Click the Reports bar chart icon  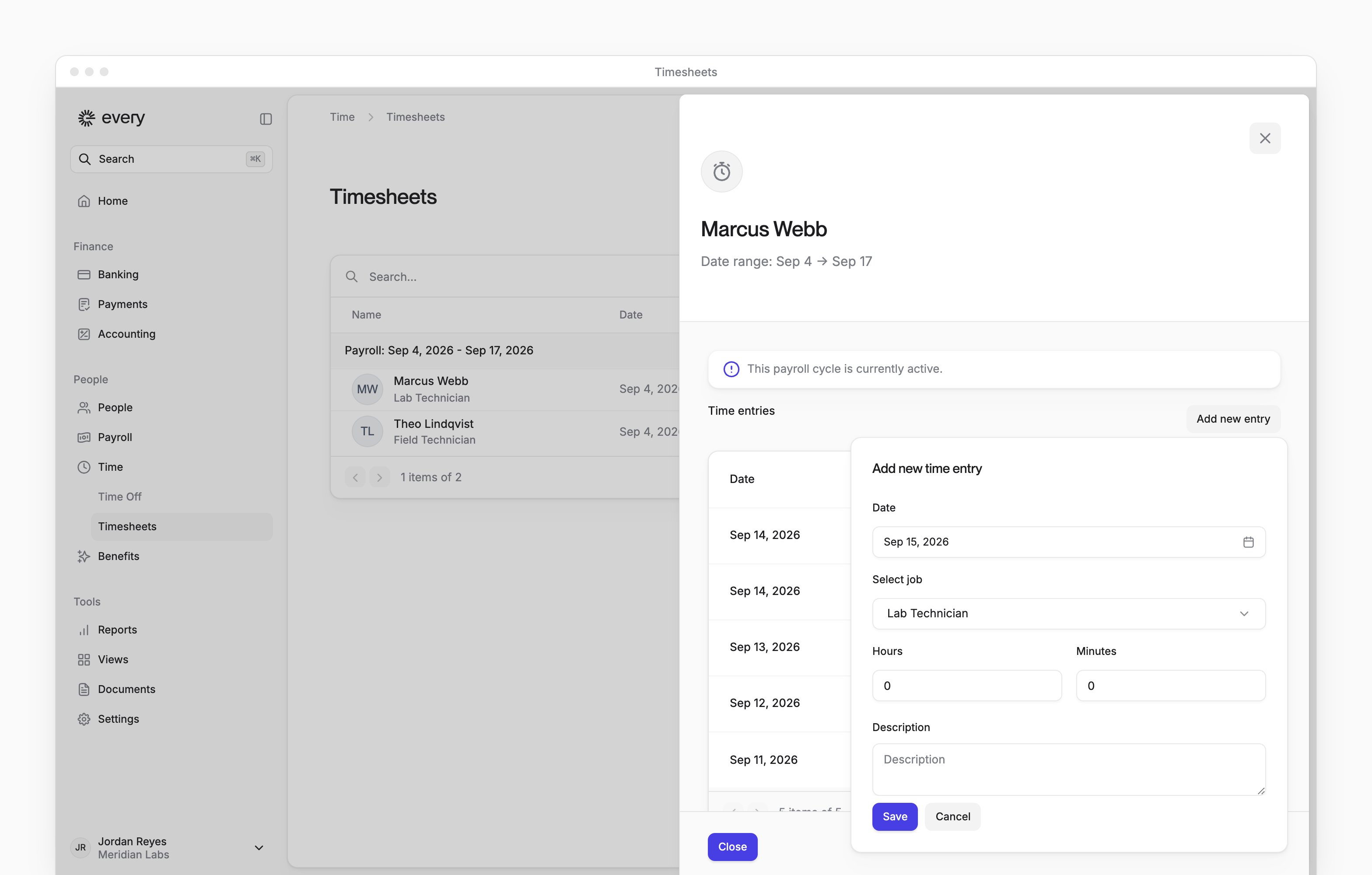point(84,630)
